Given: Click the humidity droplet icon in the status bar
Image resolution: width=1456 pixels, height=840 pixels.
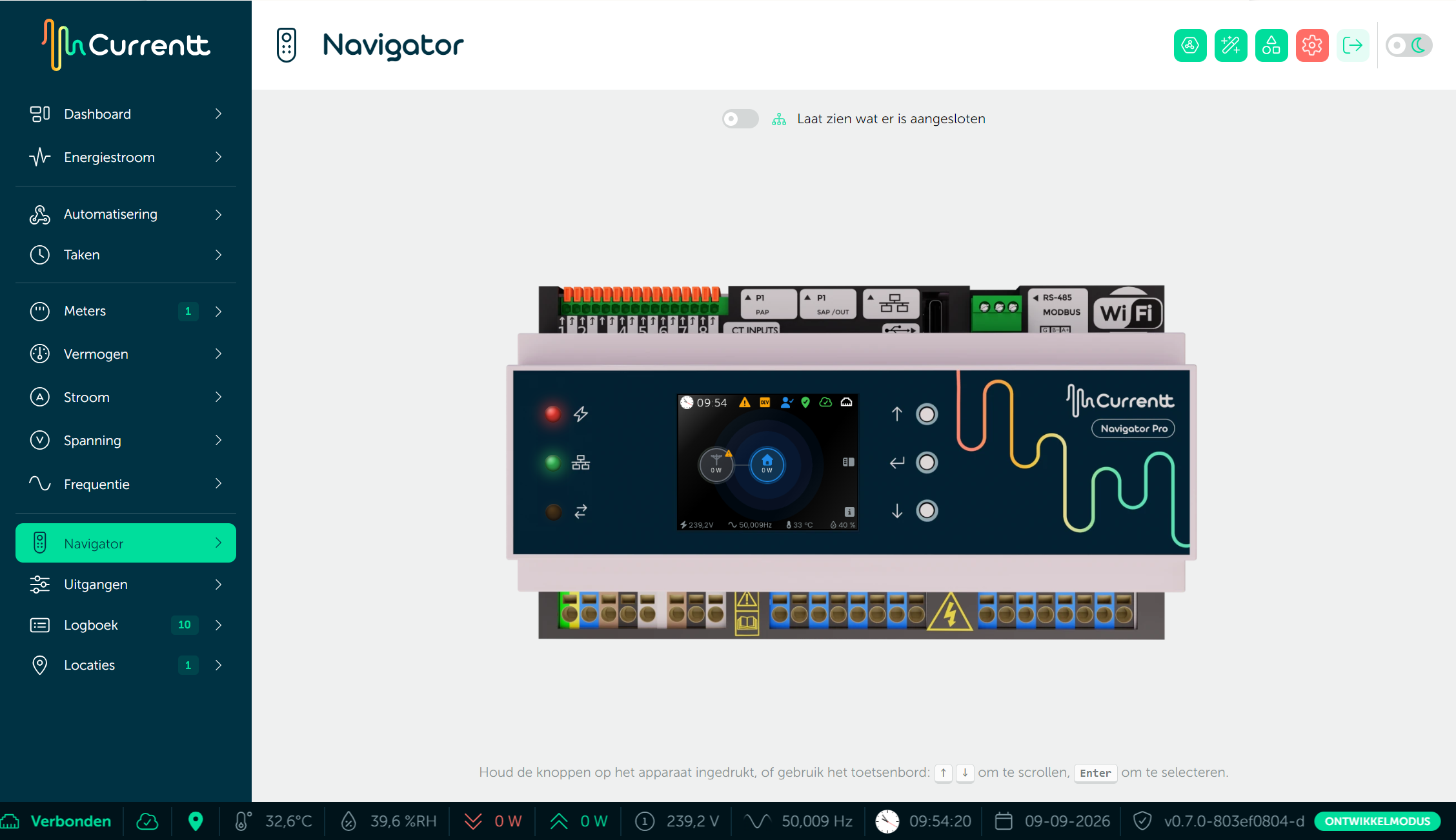Looking at the screenshot, I should click(349, 821).
